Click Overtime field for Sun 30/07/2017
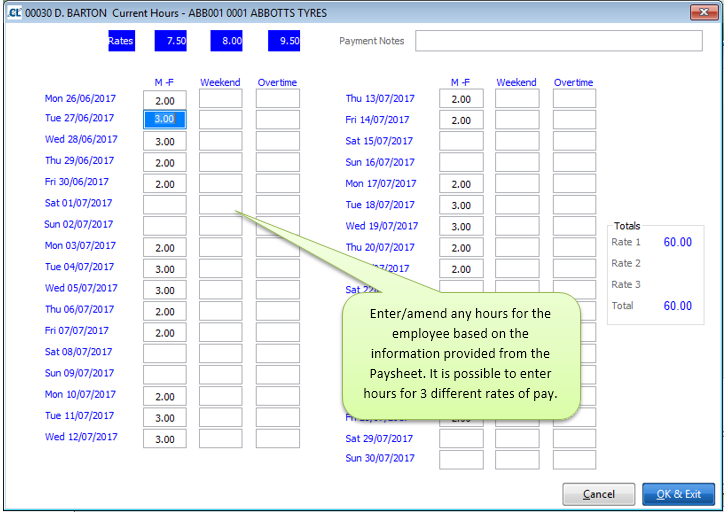 pyautogui.click(x=574, y=460)
